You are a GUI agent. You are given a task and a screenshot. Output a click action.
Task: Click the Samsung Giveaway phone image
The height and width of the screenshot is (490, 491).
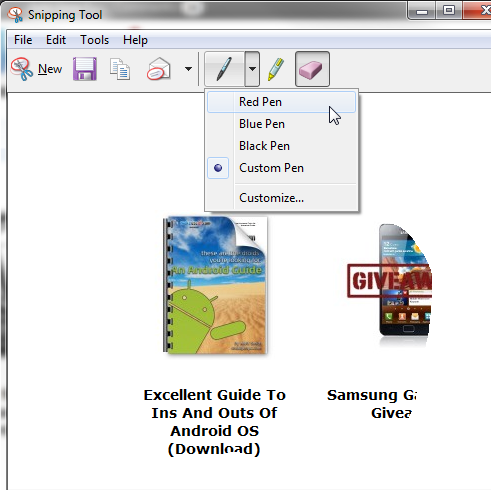389,285
